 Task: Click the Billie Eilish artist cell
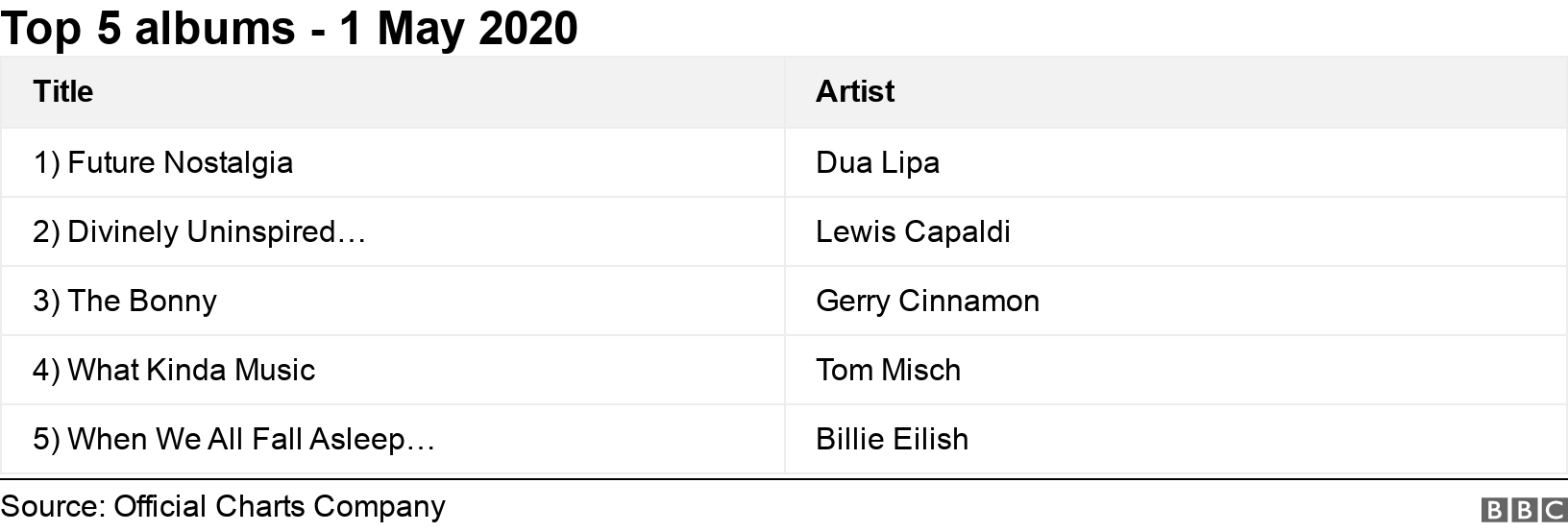(x=892, y=439)
